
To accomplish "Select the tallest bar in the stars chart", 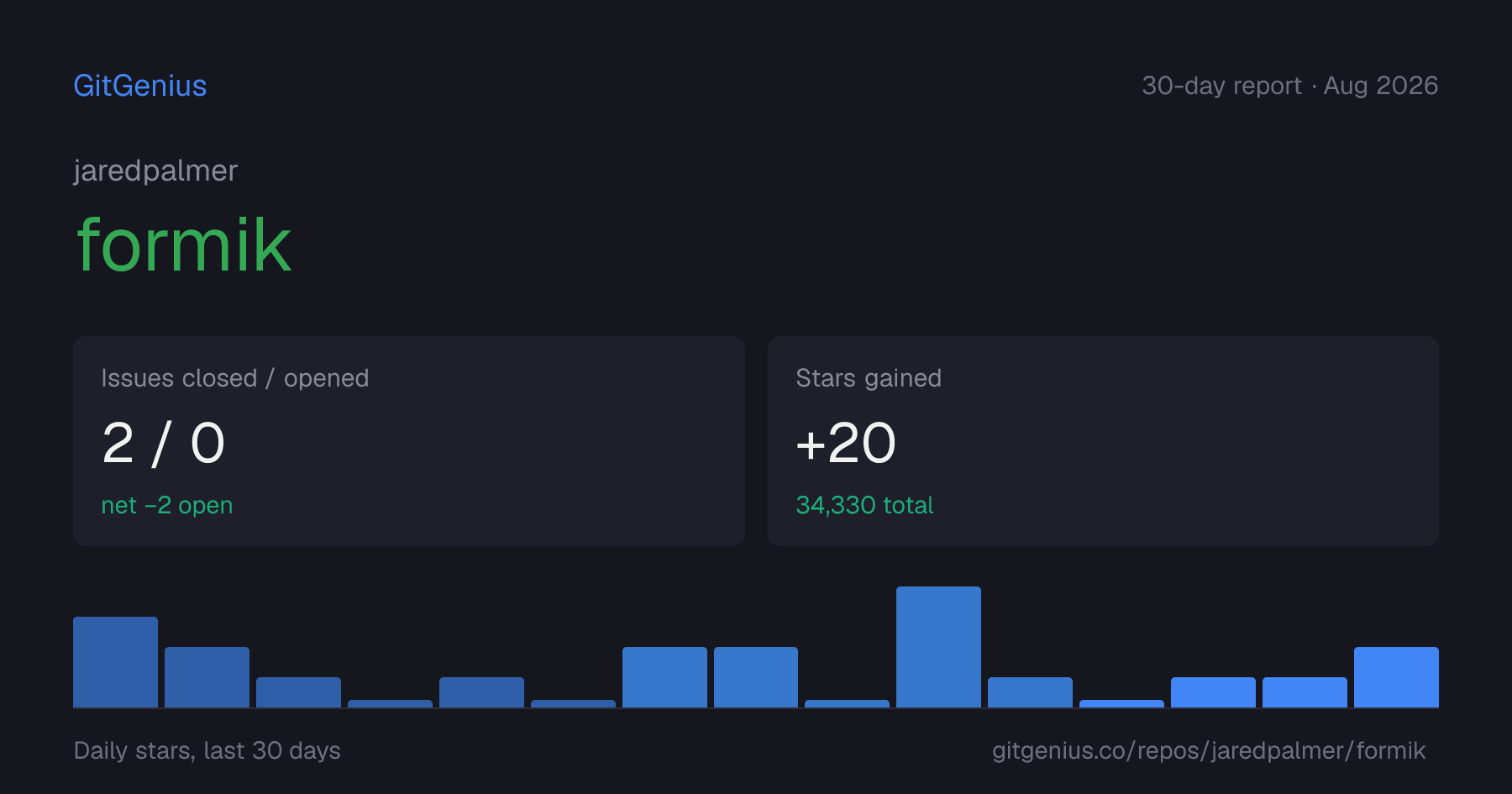I will click(x=938, y=647).
